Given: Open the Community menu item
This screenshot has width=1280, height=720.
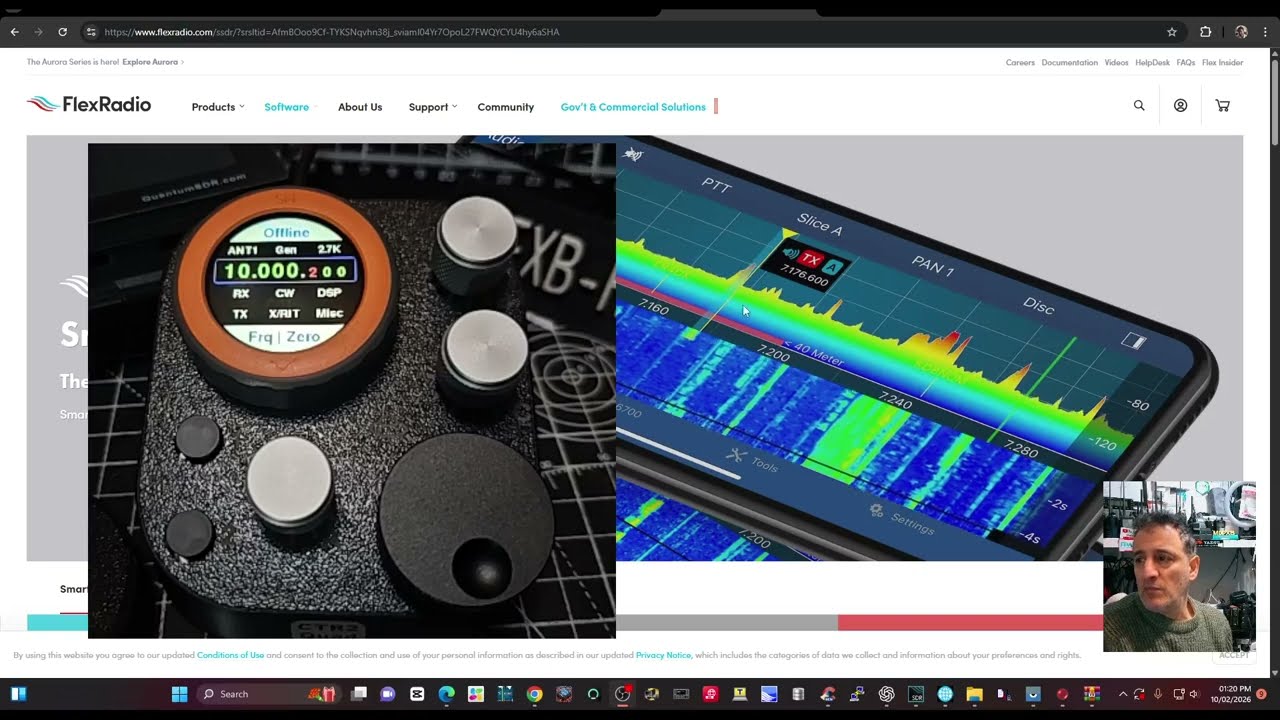Looking at the screenshot, I should (506, 107).
